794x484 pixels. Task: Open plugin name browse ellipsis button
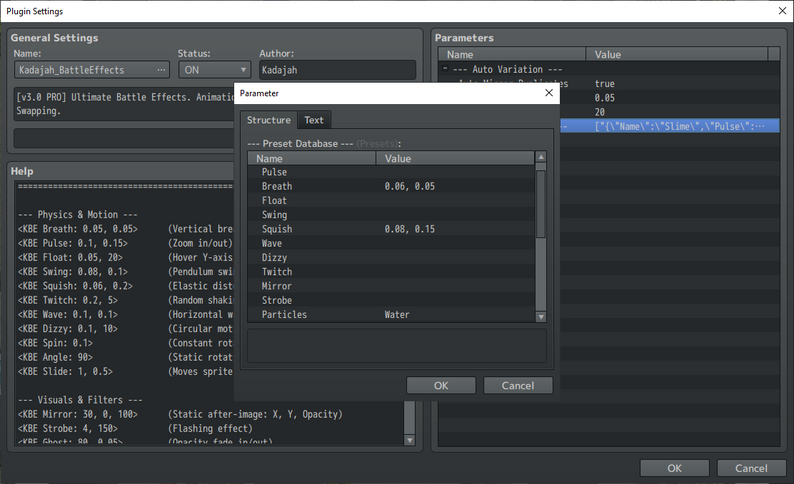click(161, 70)
